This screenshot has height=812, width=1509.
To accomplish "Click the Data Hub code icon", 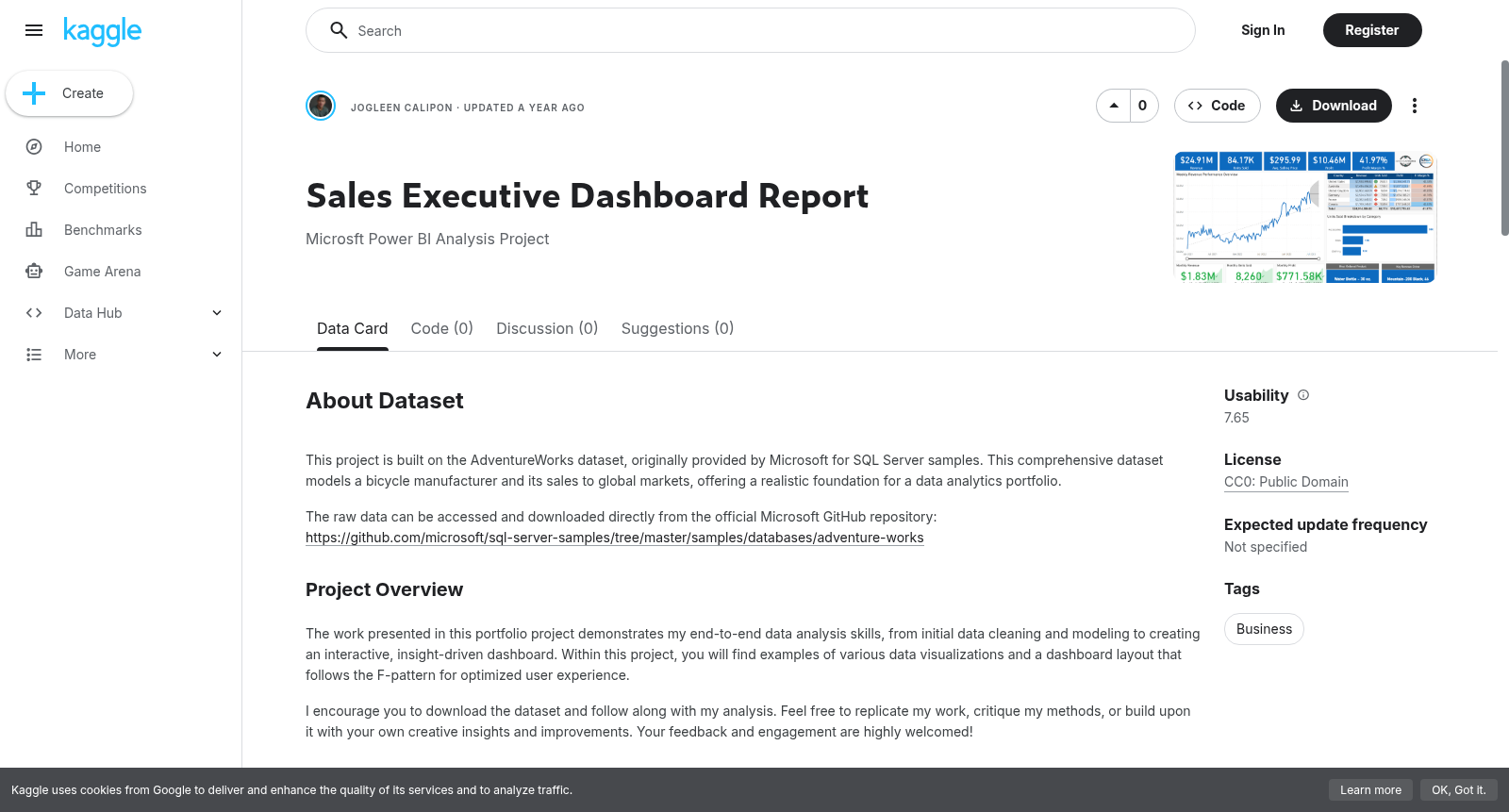I will click(x=34, y=313).
